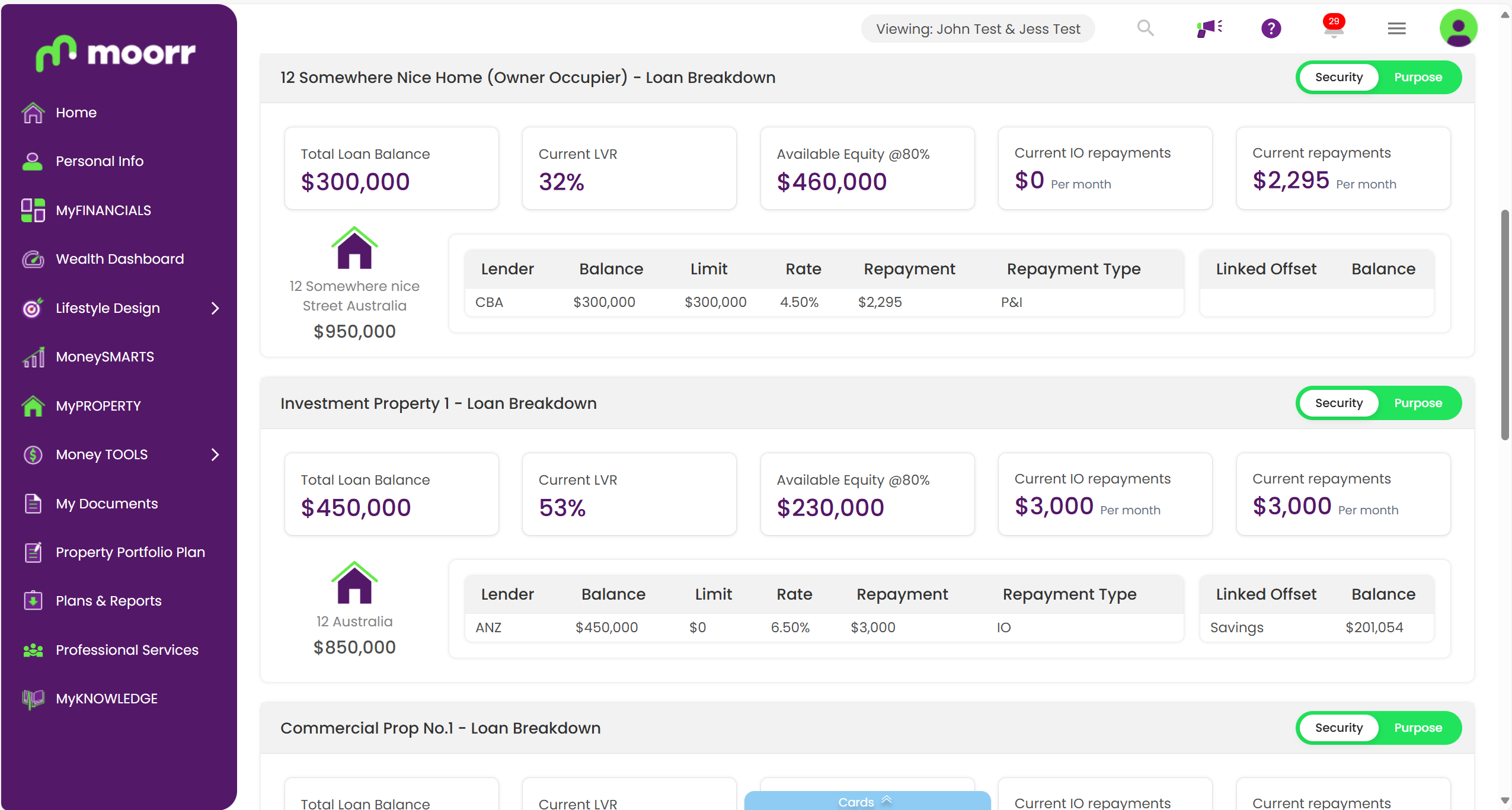
Task: Select the ANZ lender cell
Action: pos(488,627)
